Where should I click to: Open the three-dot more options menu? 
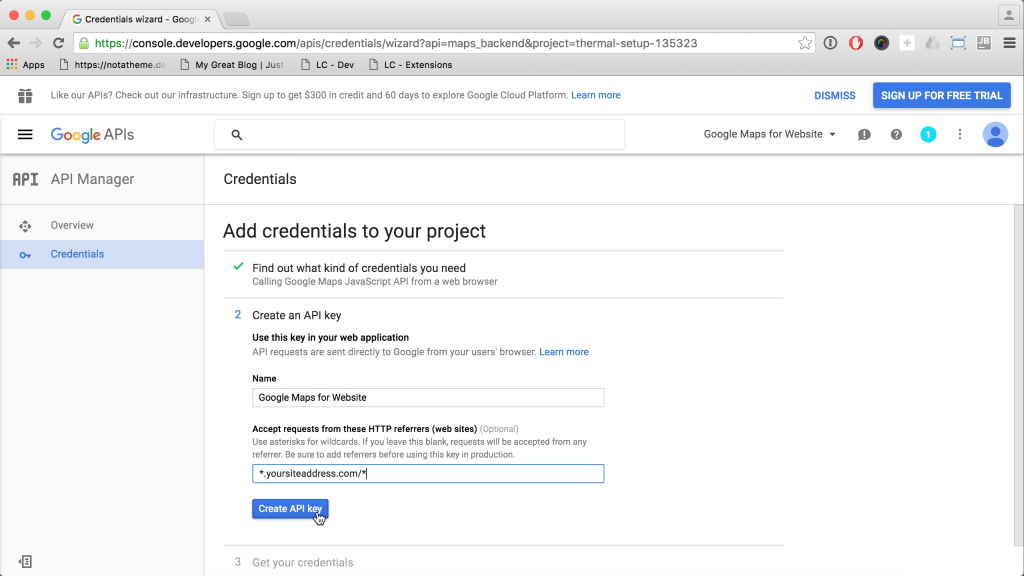coord(960,135)
